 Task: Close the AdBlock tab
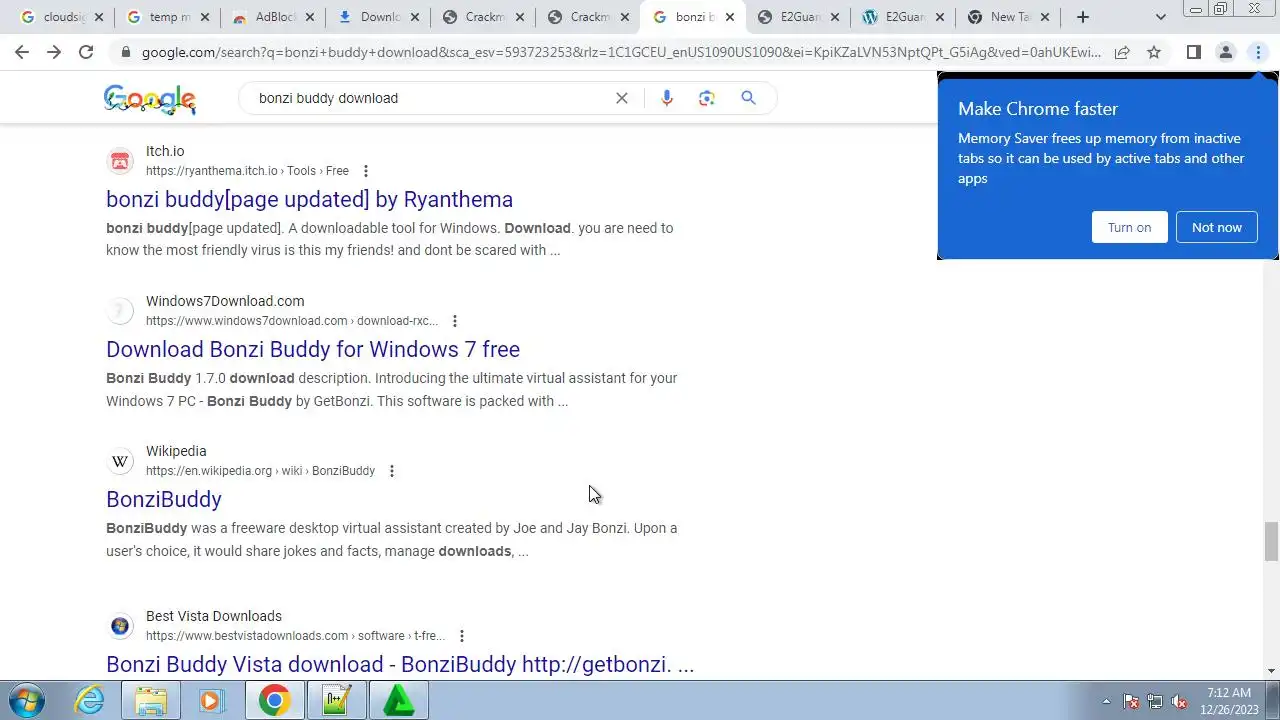(x=309, y=17)
